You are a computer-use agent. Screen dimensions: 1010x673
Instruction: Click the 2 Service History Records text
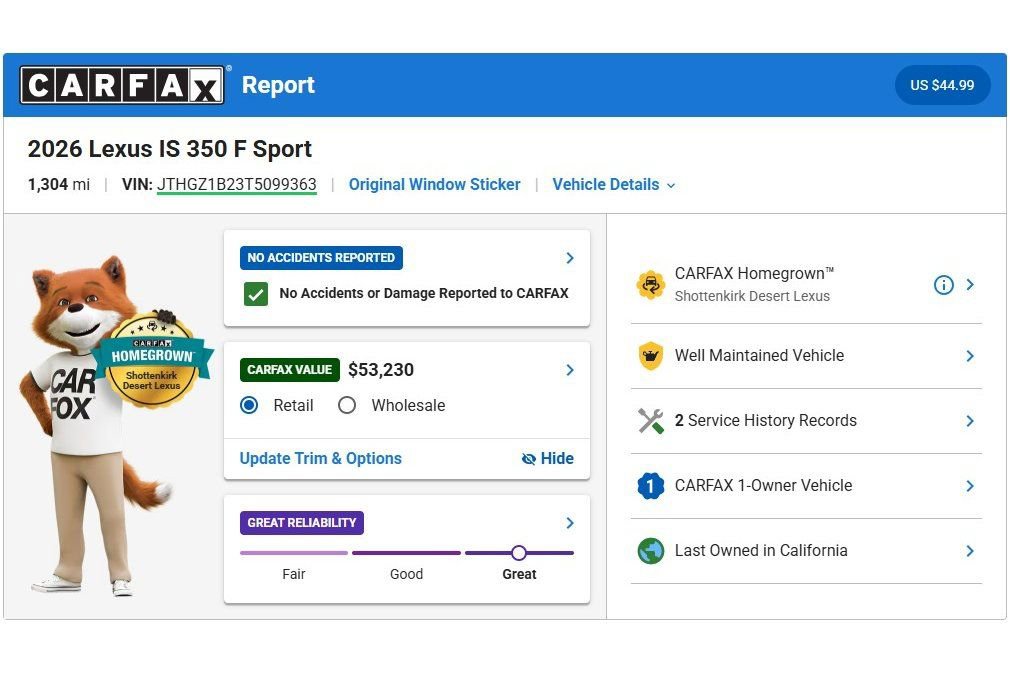pos(766,421)
